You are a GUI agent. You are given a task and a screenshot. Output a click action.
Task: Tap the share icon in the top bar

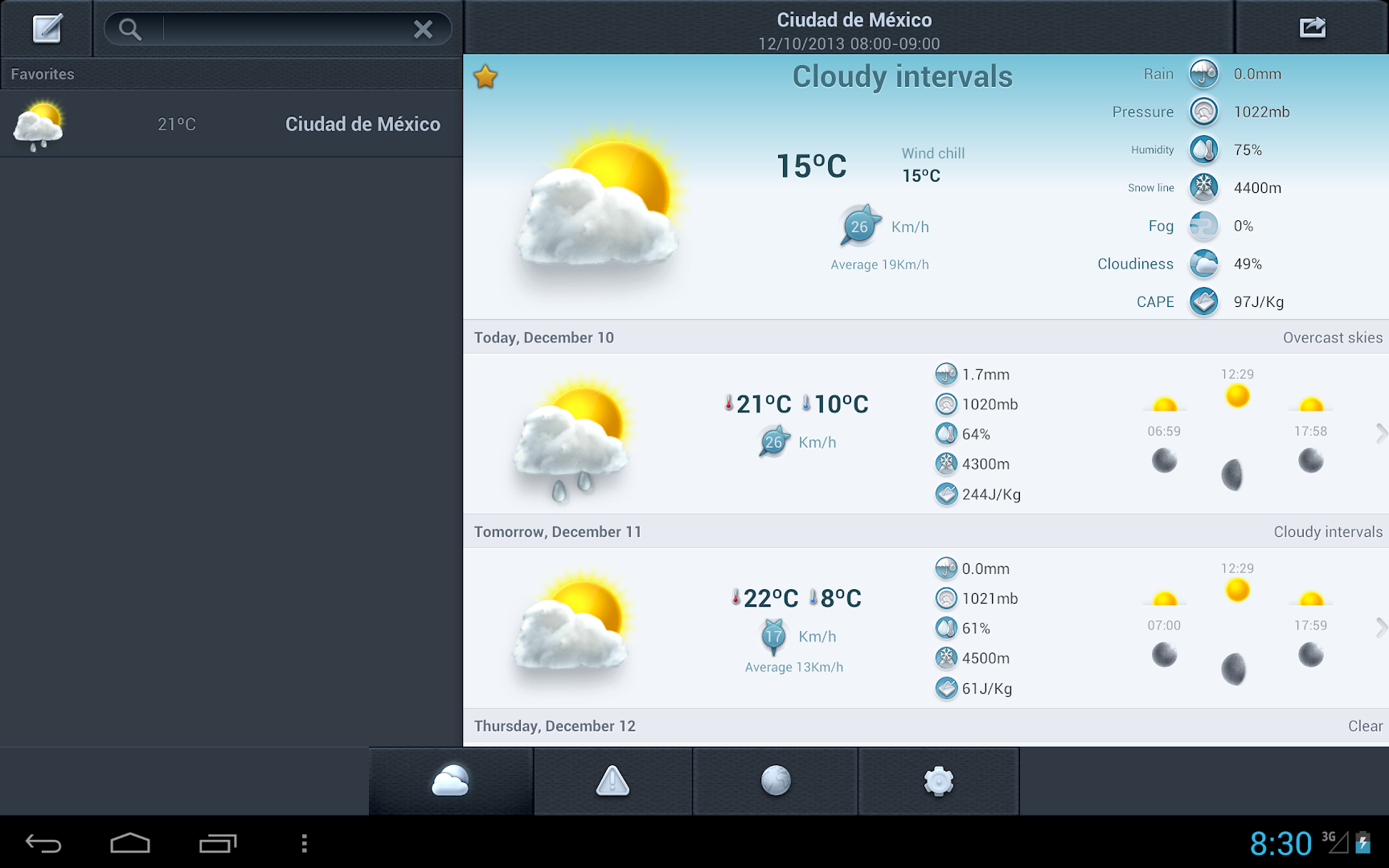[1313, 27]
